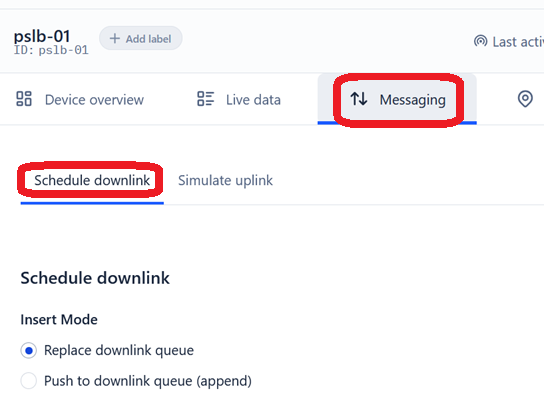Select Push to downlink queue (append) option
544x399 pixels.
pyautogui.click(x=29, y=381)
